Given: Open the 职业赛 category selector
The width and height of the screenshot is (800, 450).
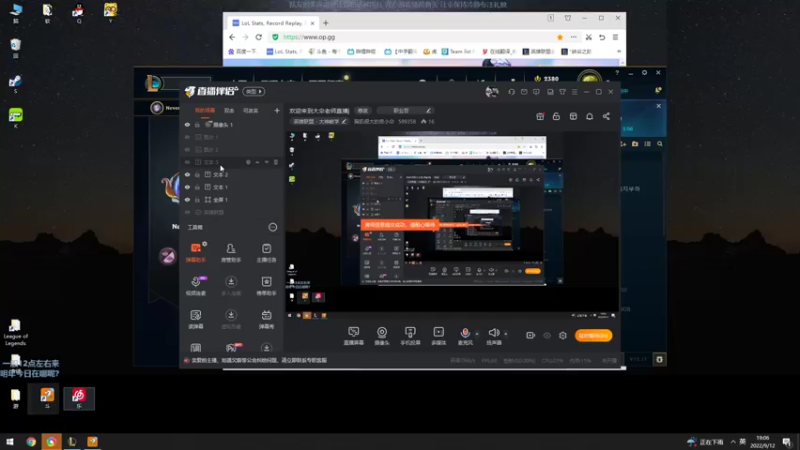Looking at the screenshot, I should coord(405,110).
